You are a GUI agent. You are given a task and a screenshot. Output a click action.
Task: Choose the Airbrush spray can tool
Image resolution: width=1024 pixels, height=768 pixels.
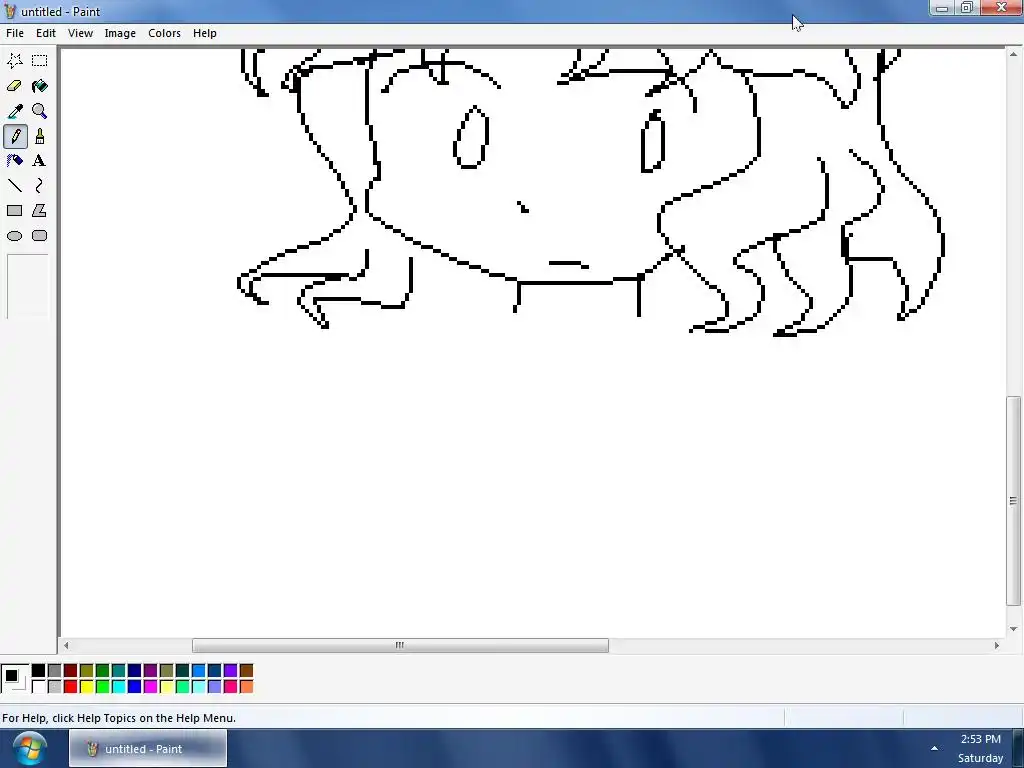click(x=14, y=161)
